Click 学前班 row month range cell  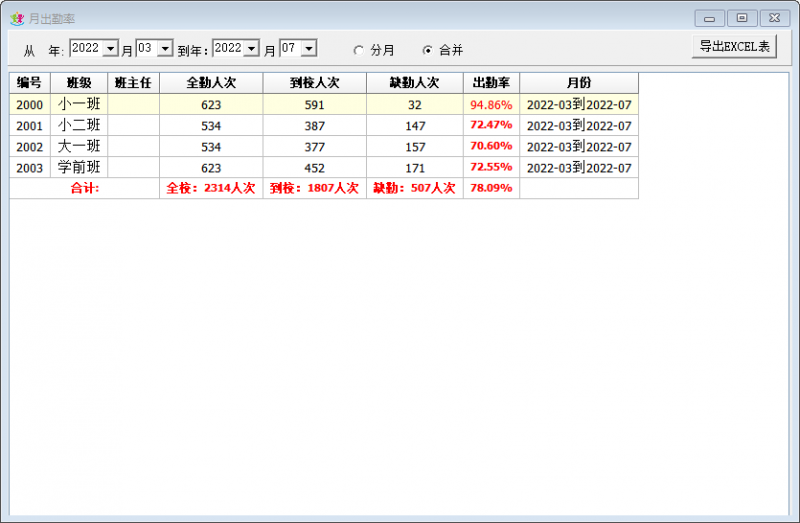point(579,168)
